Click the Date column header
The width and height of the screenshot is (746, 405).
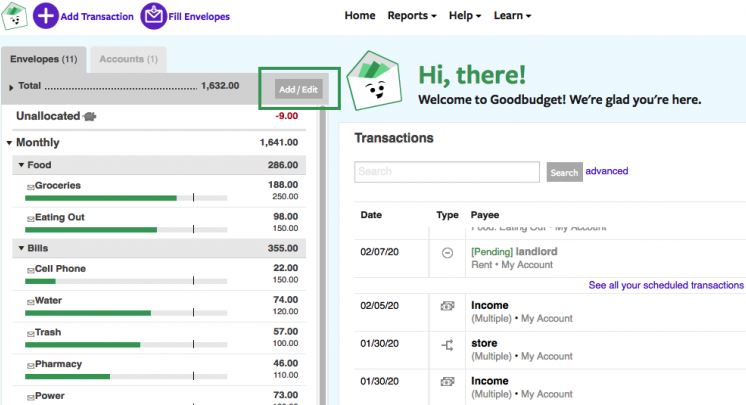pos(371,215)
